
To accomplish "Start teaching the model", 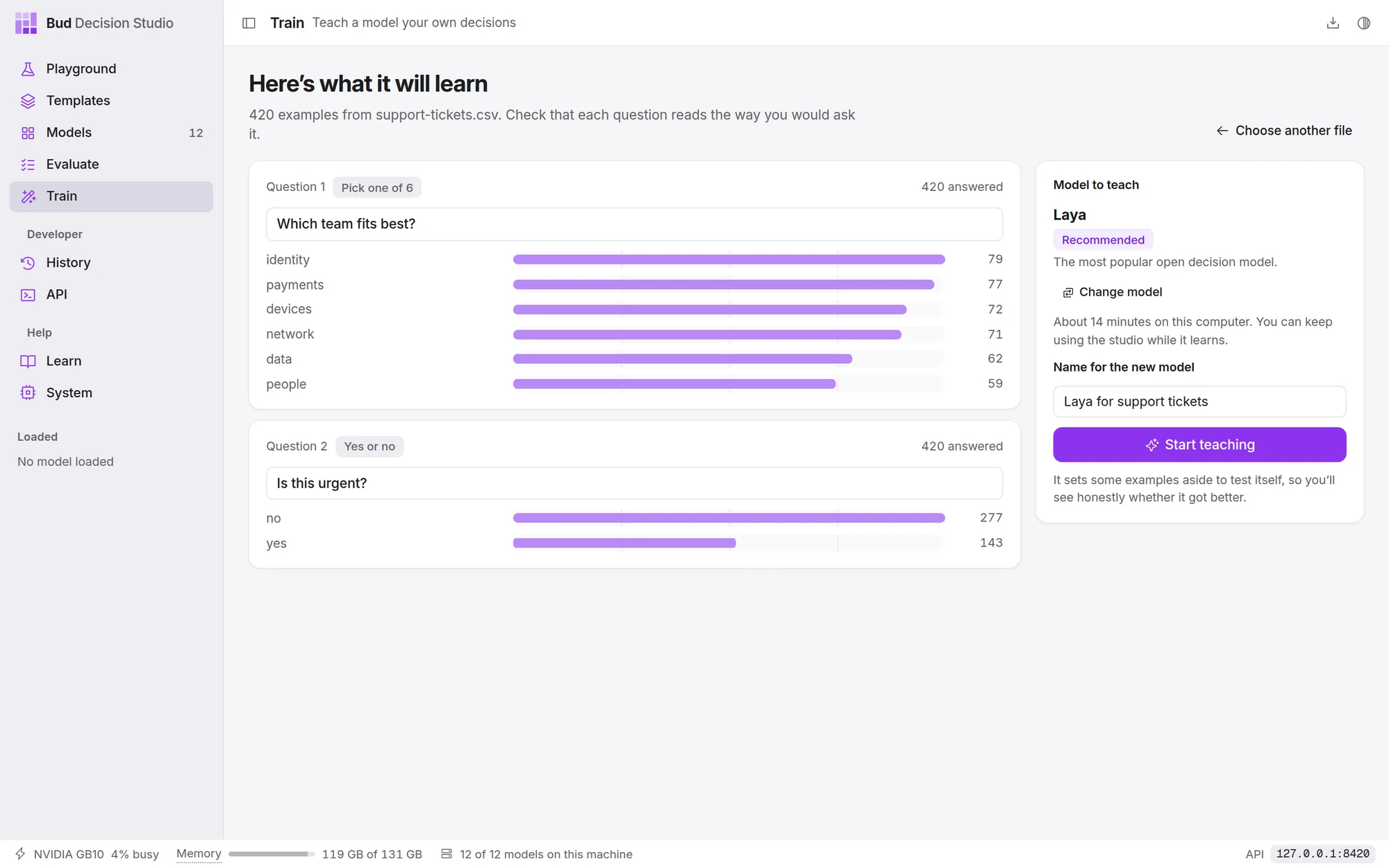I will coord(1199,444).
